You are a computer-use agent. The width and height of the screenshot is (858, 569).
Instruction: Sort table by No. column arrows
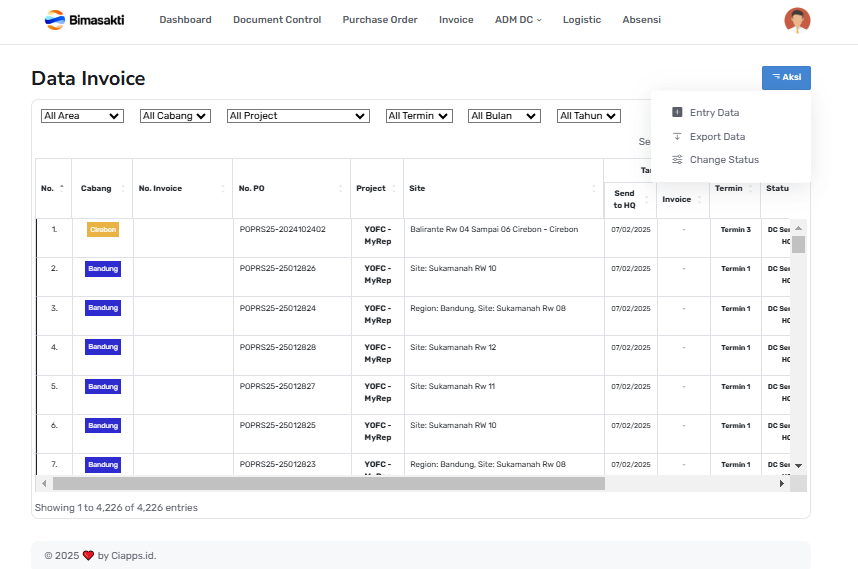point(62,188)
